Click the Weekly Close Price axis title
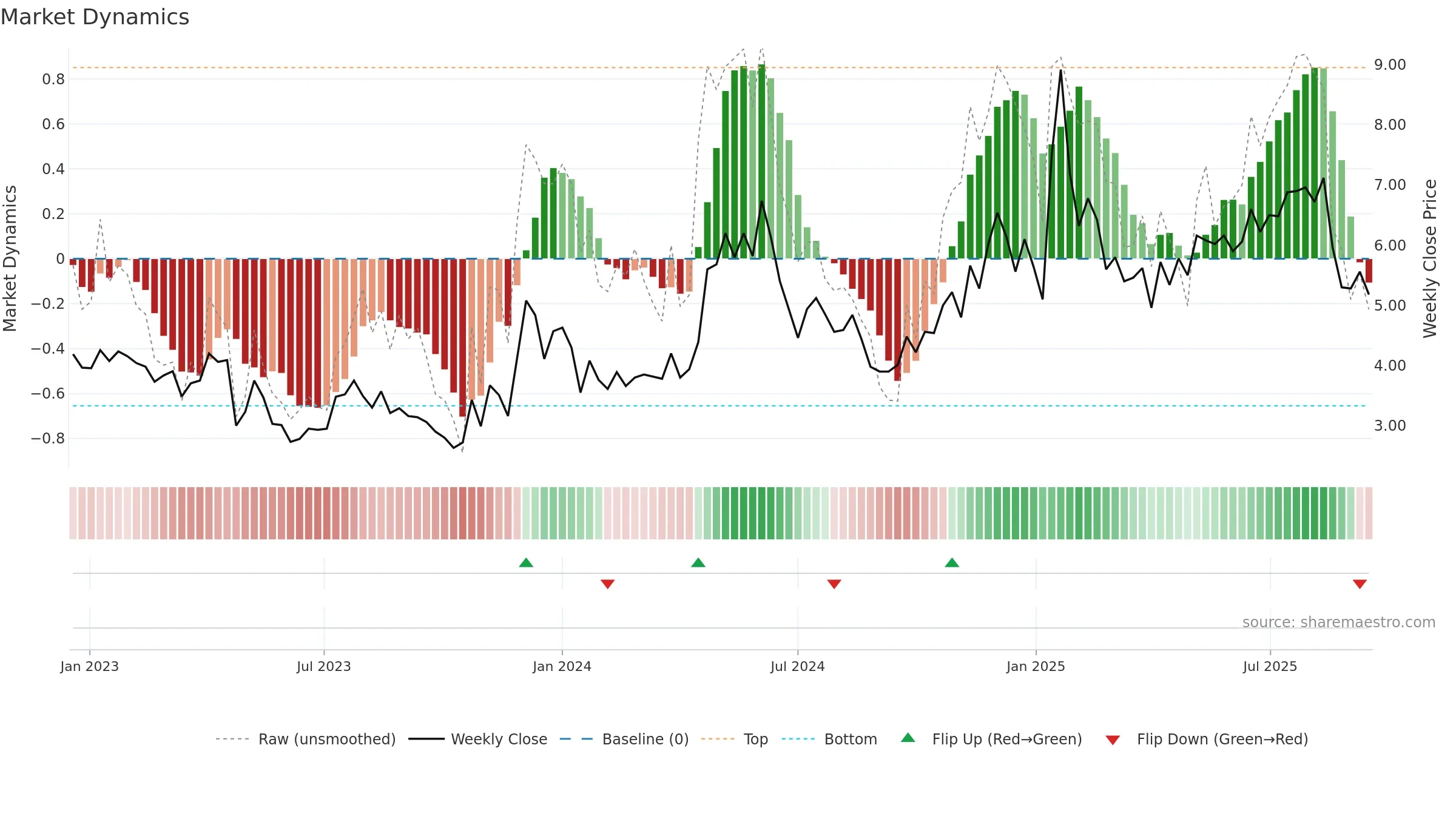Screen dimensions: 1456x819 tap(1430, 258)
